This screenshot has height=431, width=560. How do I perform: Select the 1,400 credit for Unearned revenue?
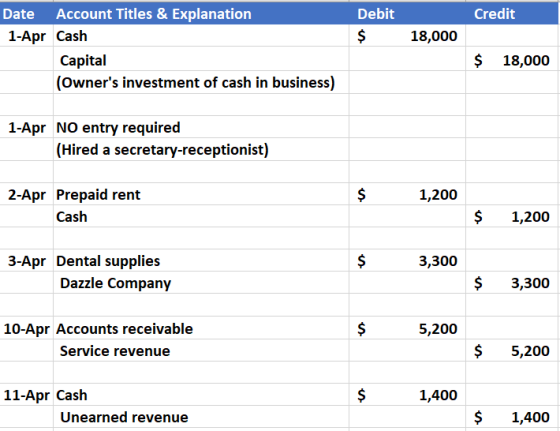(512, 417)
